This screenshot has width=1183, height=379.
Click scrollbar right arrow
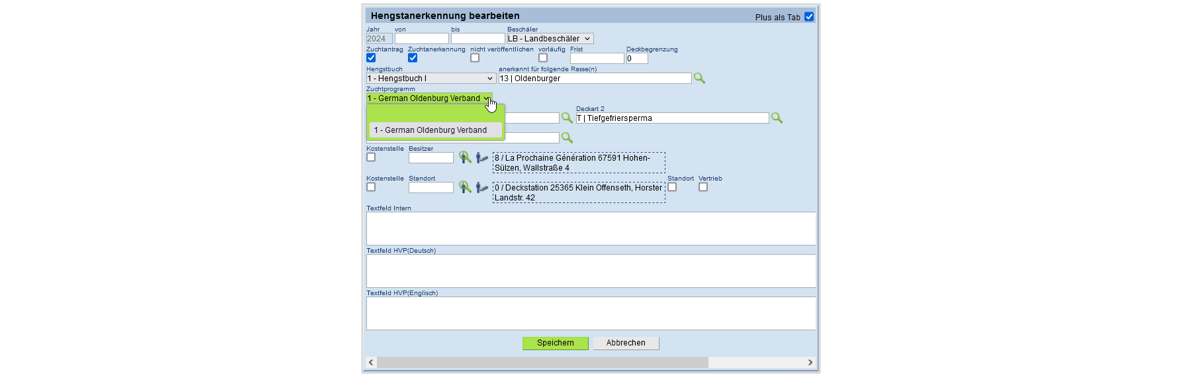pyautogui.click(x=810, y=363)
